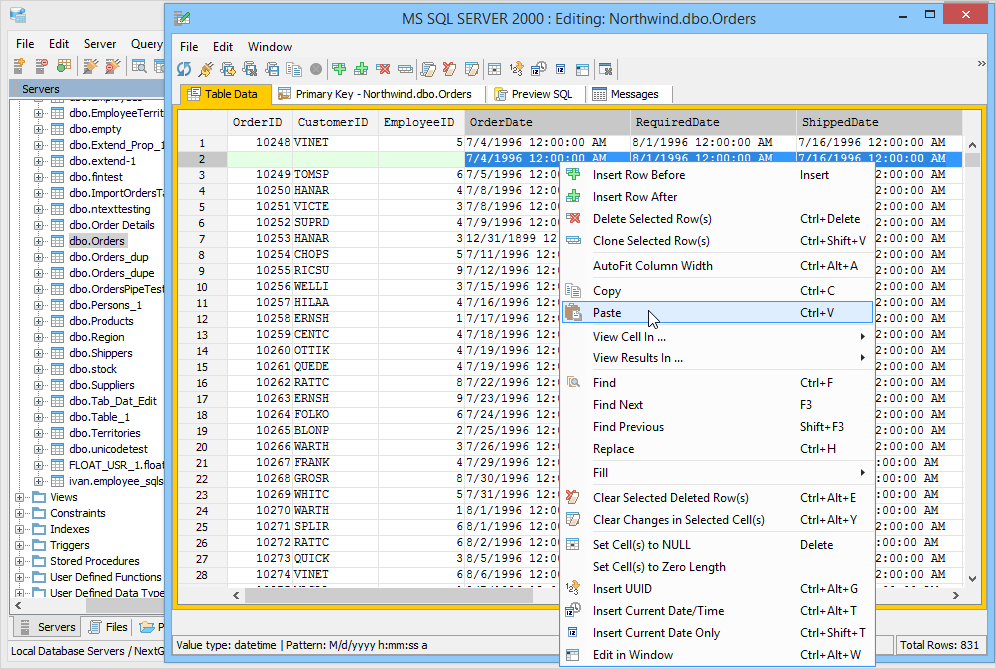The width and height of the screenshot is (996, 669).
Task: Choose Paste from the context menu
Action: coord(717,313)
